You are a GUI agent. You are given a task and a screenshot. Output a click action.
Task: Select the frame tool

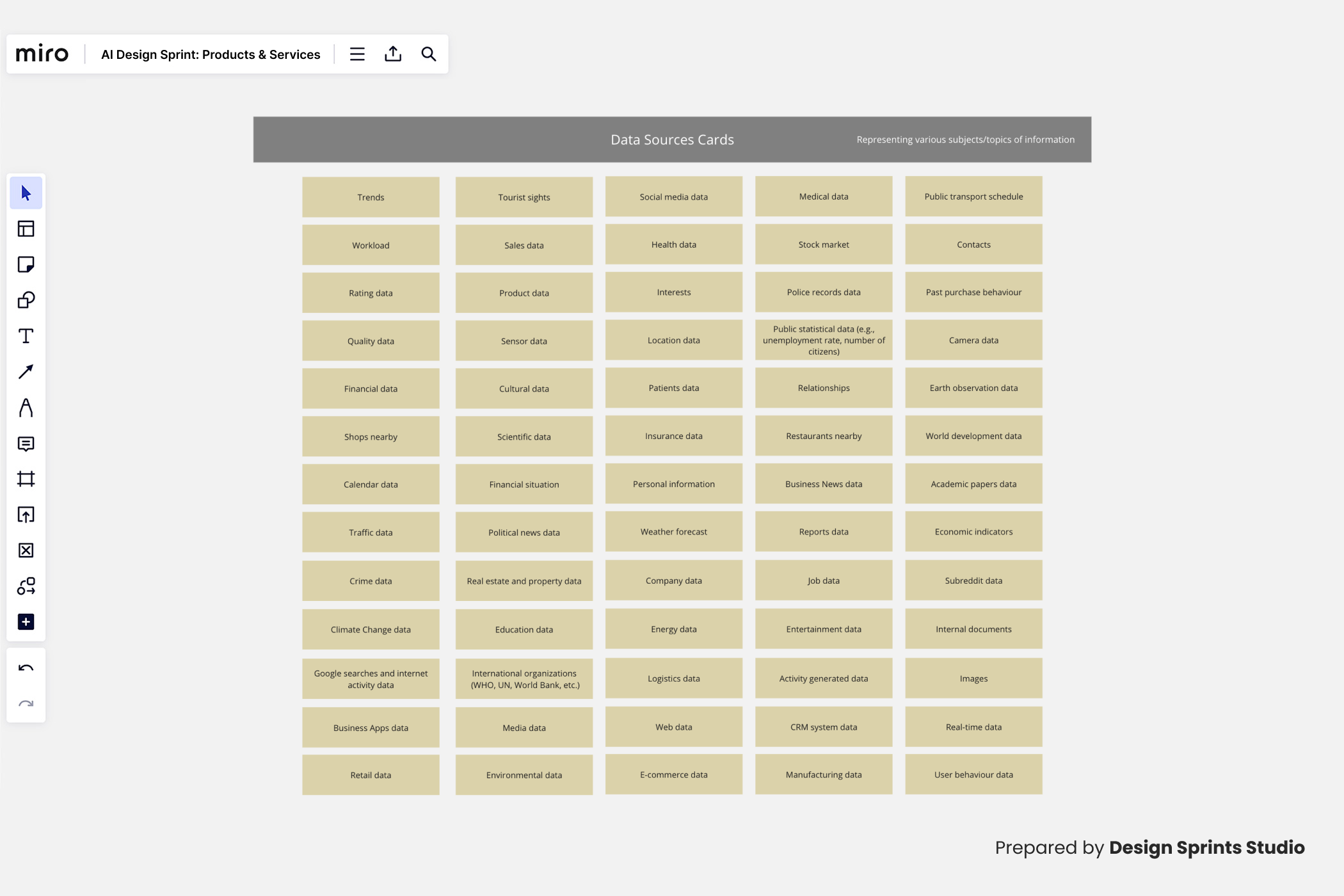[26, 479]
